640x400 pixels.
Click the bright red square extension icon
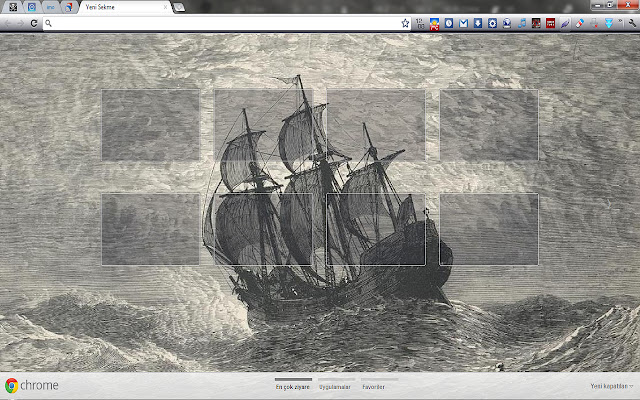pos(551,23)
